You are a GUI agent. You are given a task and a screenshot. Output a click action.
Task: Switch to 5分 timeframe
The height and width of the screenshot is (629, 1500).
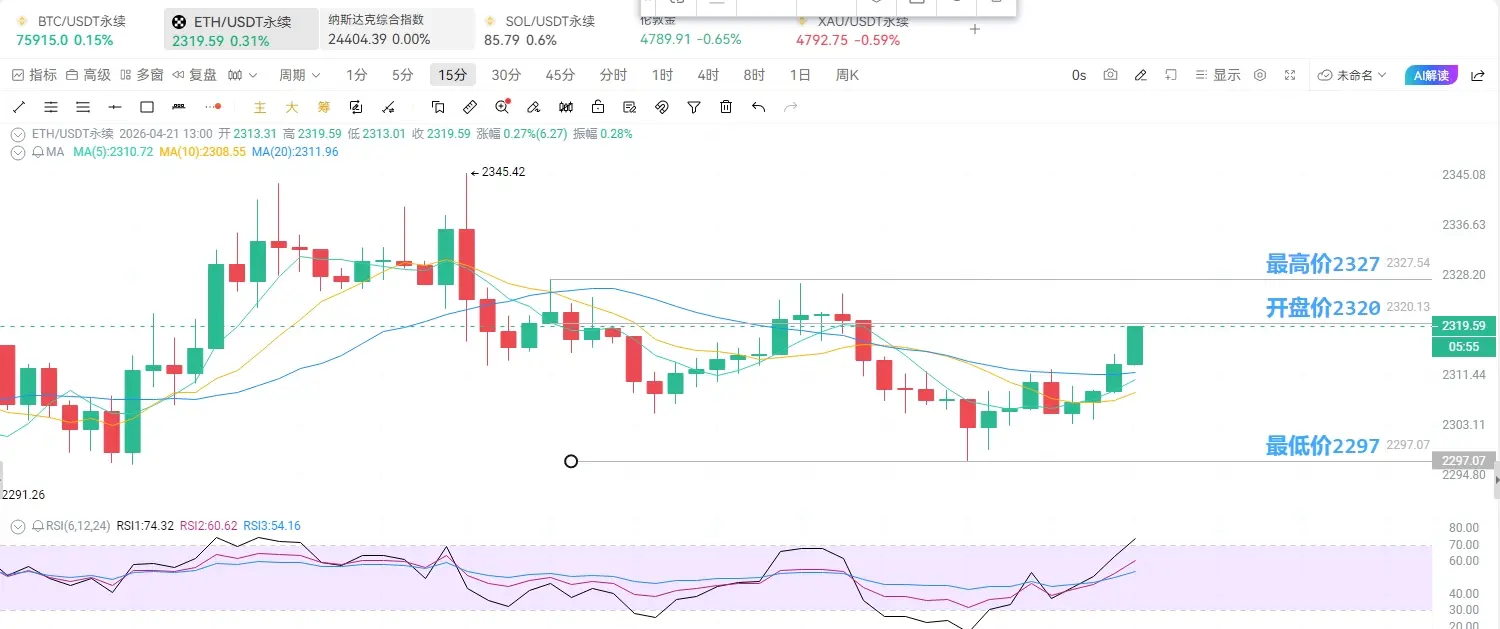coord(402,75)
